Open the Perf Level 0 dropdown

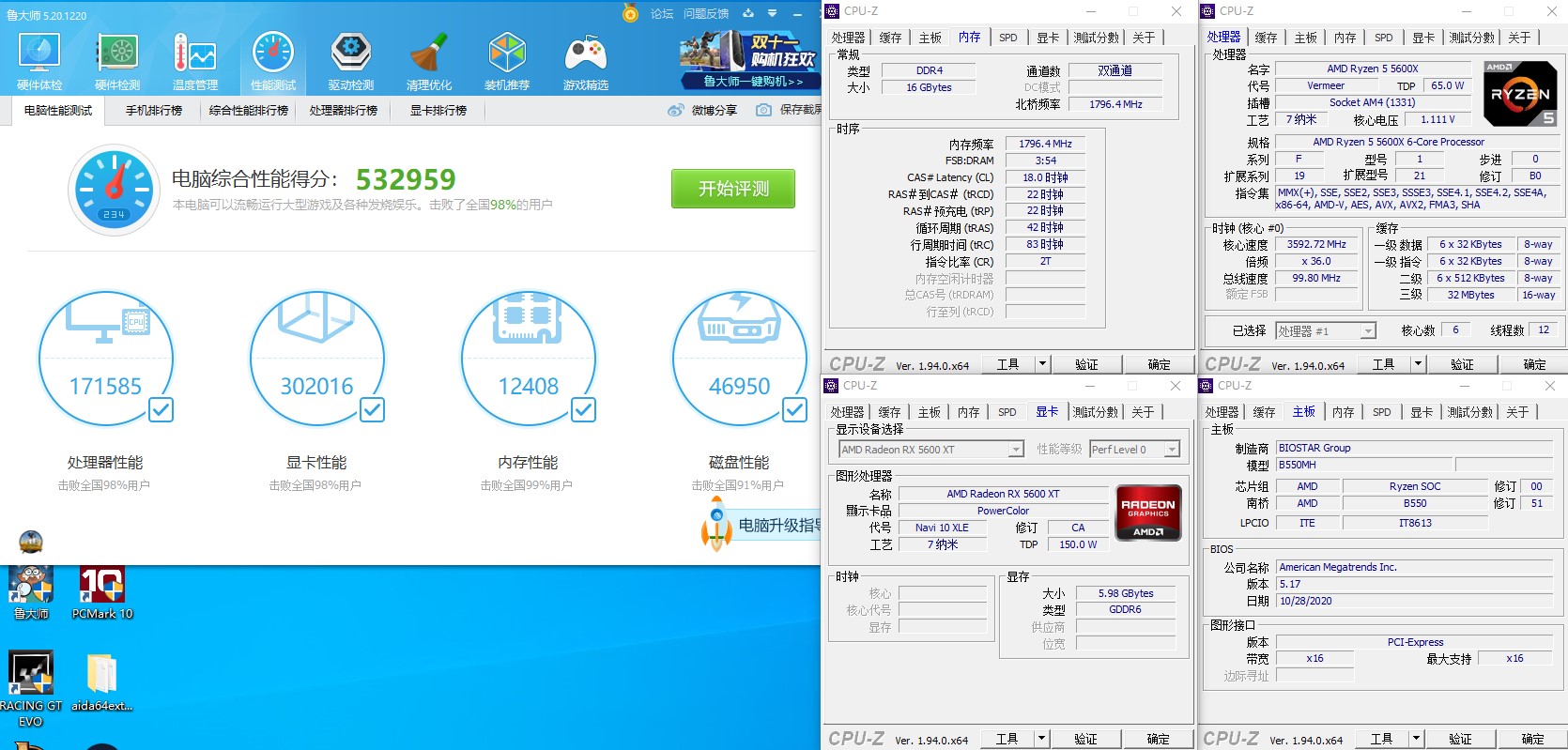pos(1172,450)
